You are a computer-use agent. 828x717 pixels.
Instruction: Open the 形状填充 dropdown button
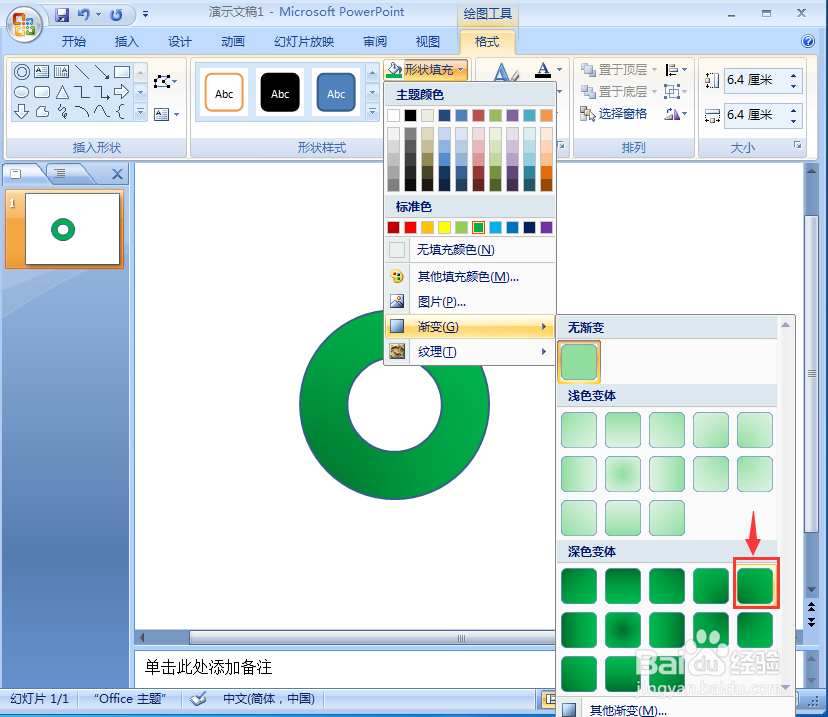pos(427,70)
